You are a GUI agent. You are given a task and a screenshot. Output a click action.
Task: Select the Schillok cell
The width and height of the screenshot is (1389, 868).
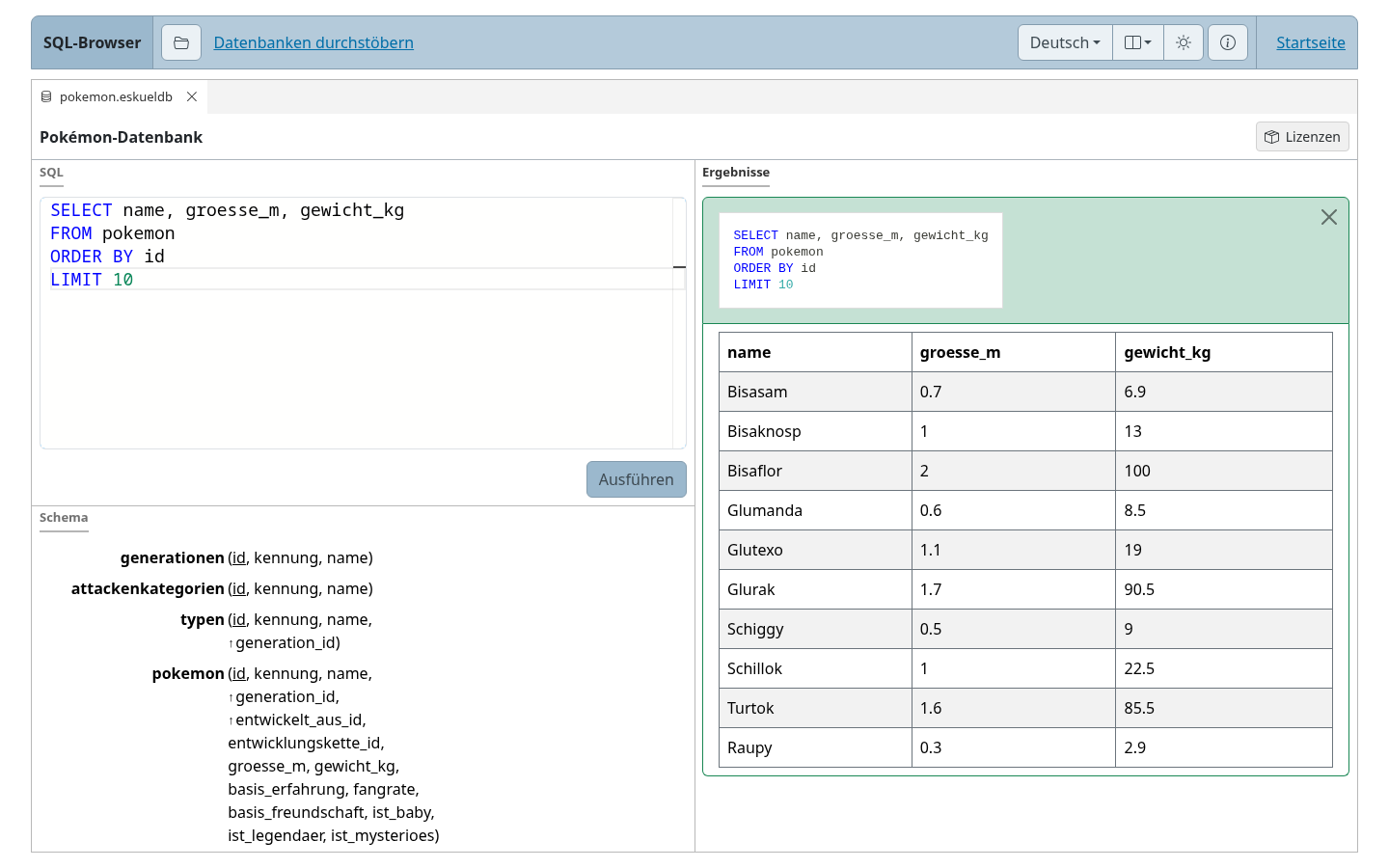coord(815,668)
